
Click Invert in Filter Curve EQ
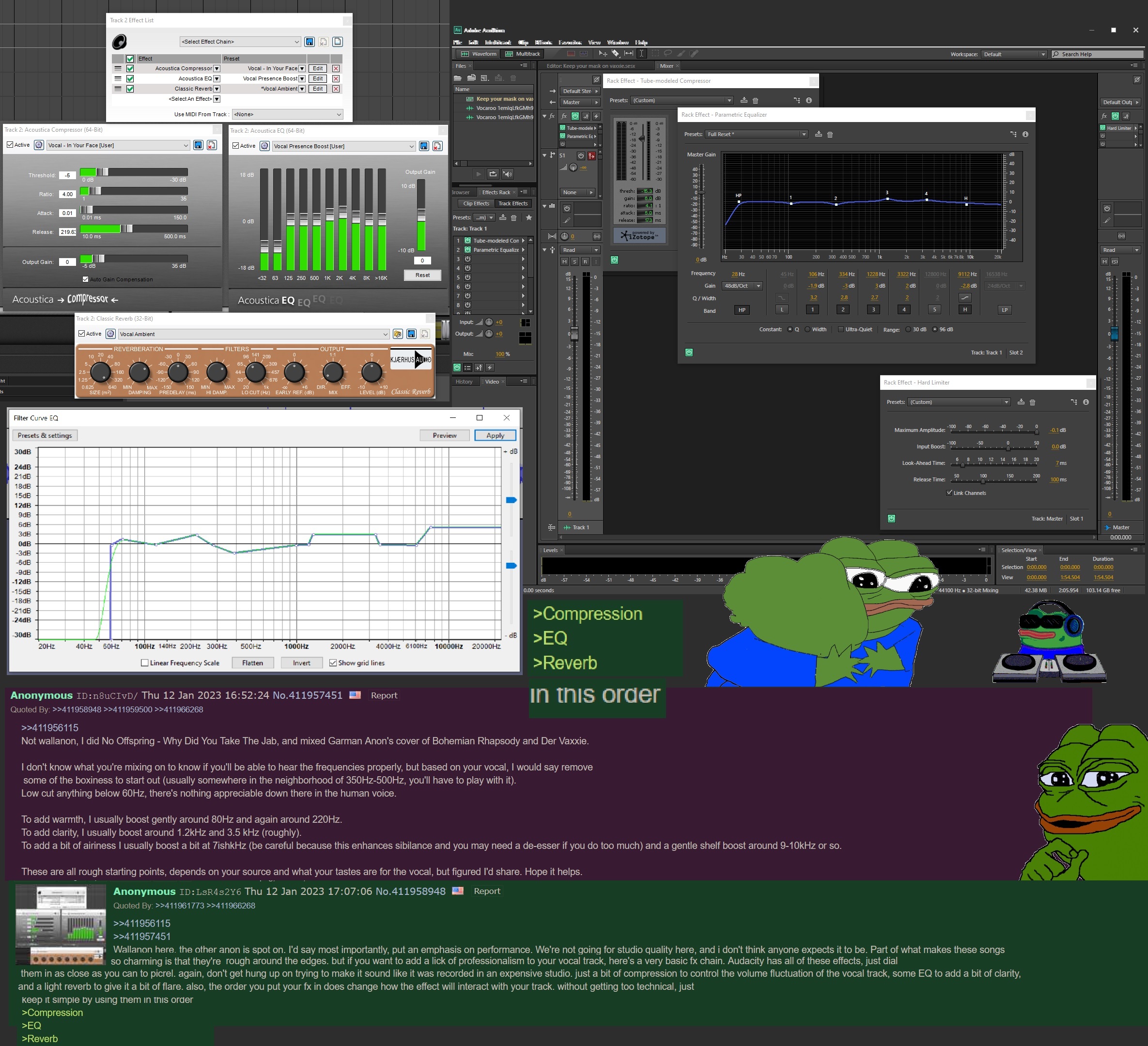[x=302, y=663]
